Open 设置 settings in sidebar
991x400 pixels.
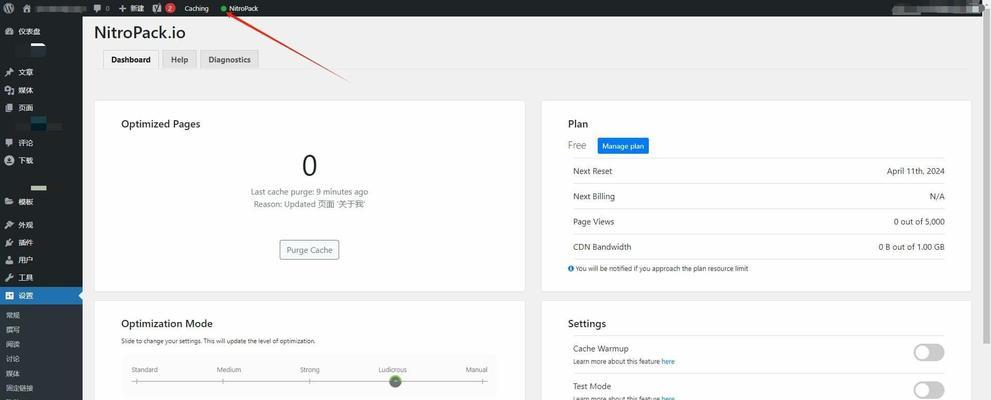point(41,296)
